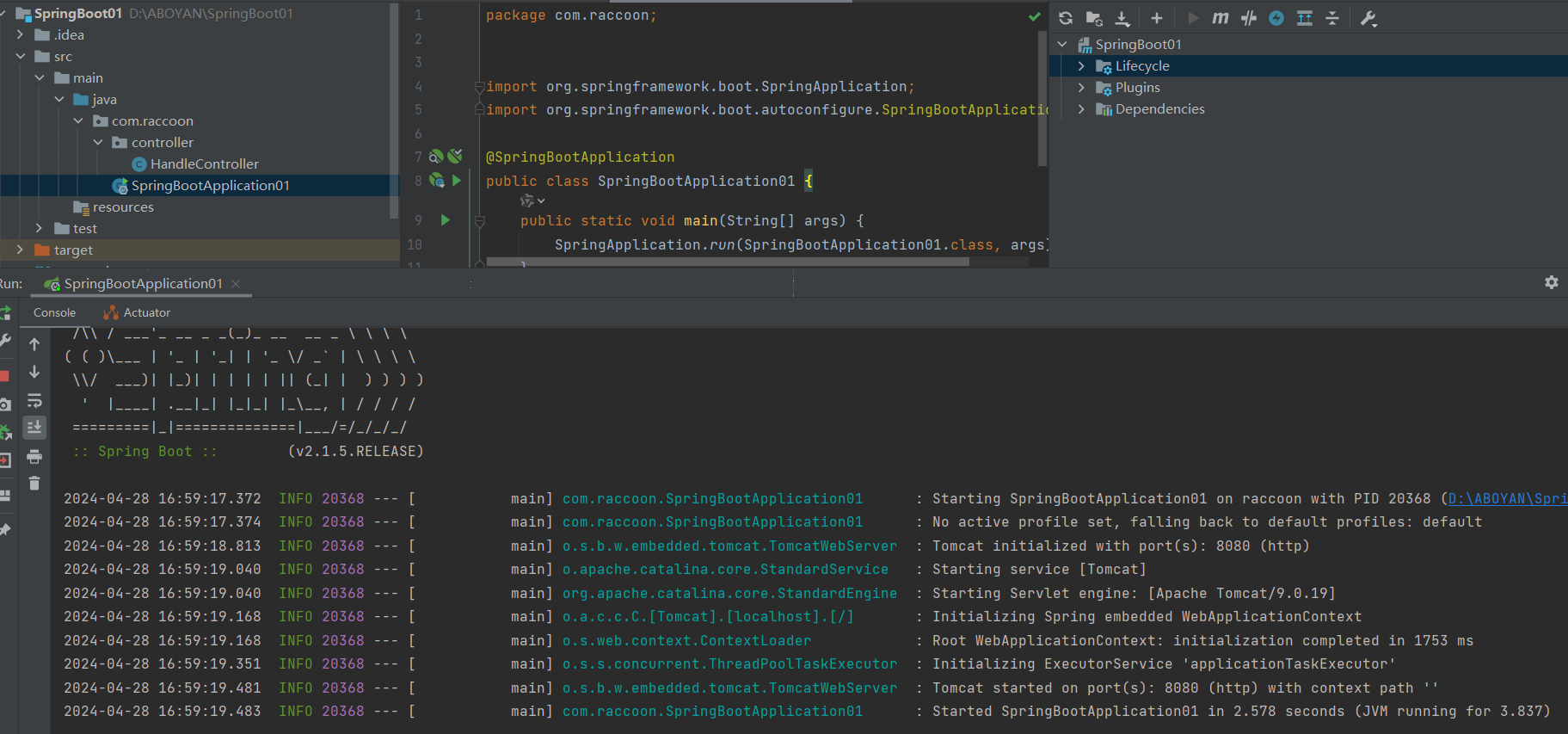Click 'package com.raccoon;' line in editor
Screen dimensions: 1568x734
point(571,15)
